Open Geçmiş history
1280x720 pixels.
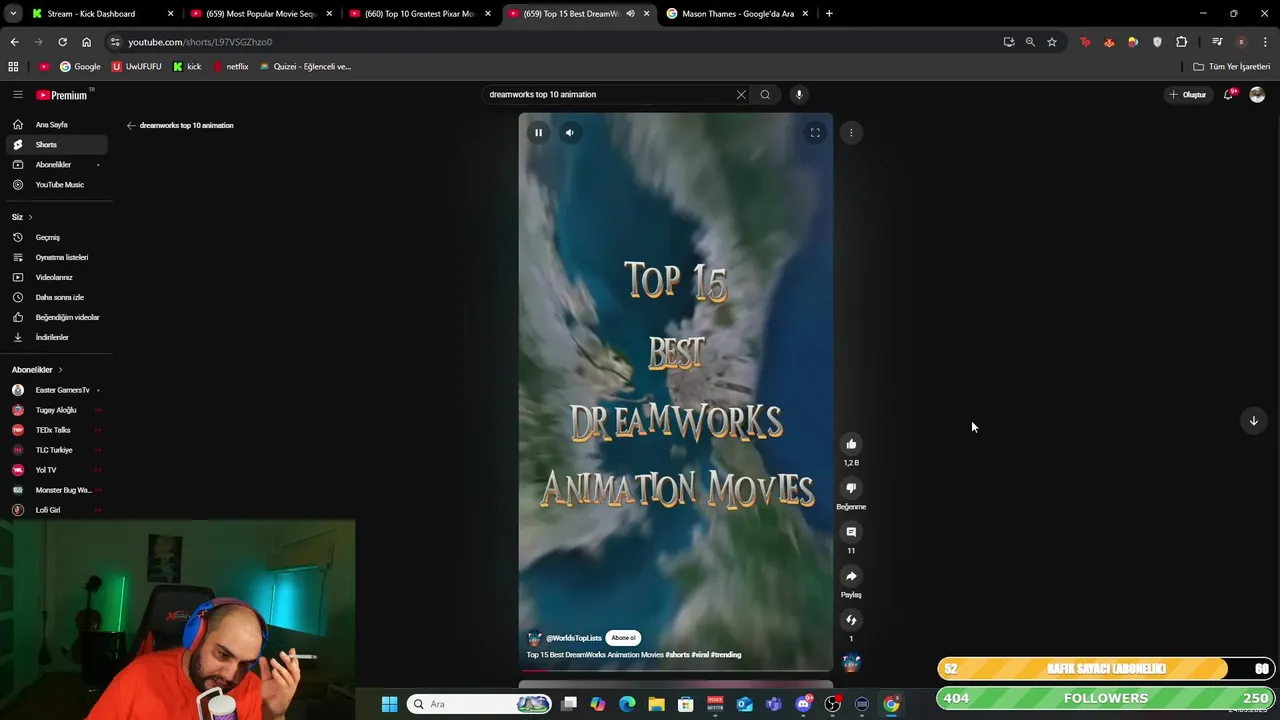coord(56,238)
